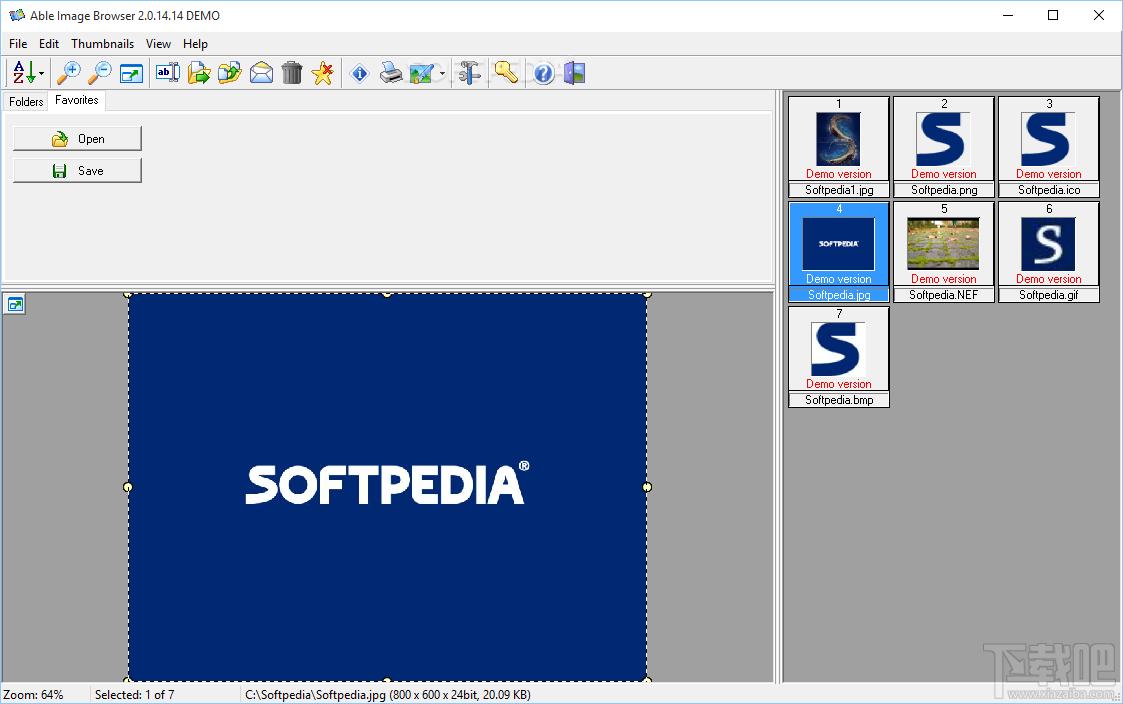
Task: Click the zoom out magnifier icon
Action: click(100, 72)
